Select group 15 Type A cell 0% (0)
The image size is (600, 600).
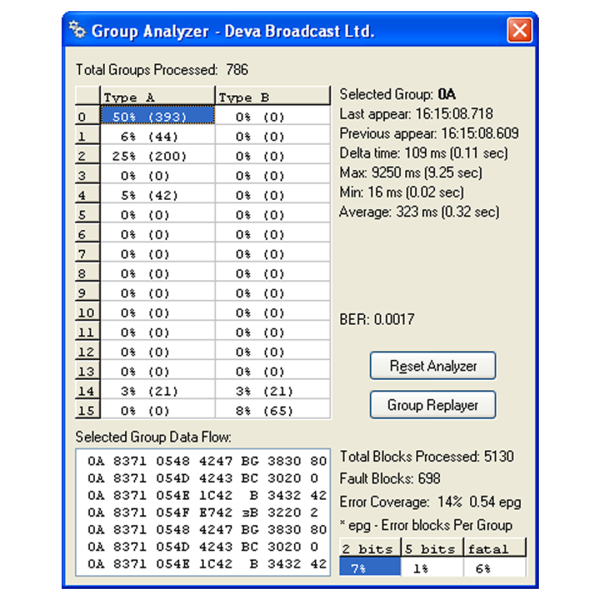tap(158, 410)
